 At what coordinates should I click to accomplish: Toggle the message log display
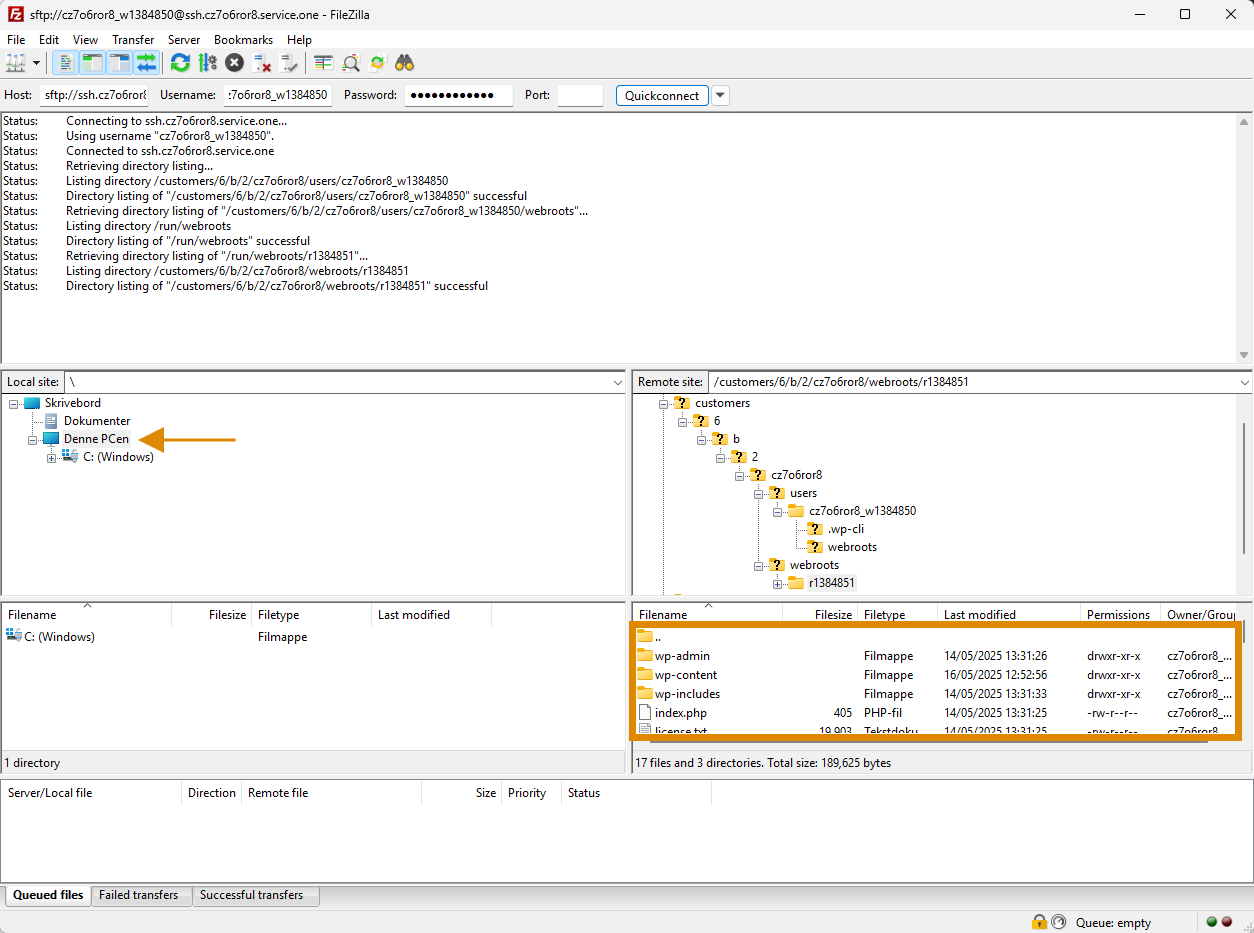click(x=65, y=63)
